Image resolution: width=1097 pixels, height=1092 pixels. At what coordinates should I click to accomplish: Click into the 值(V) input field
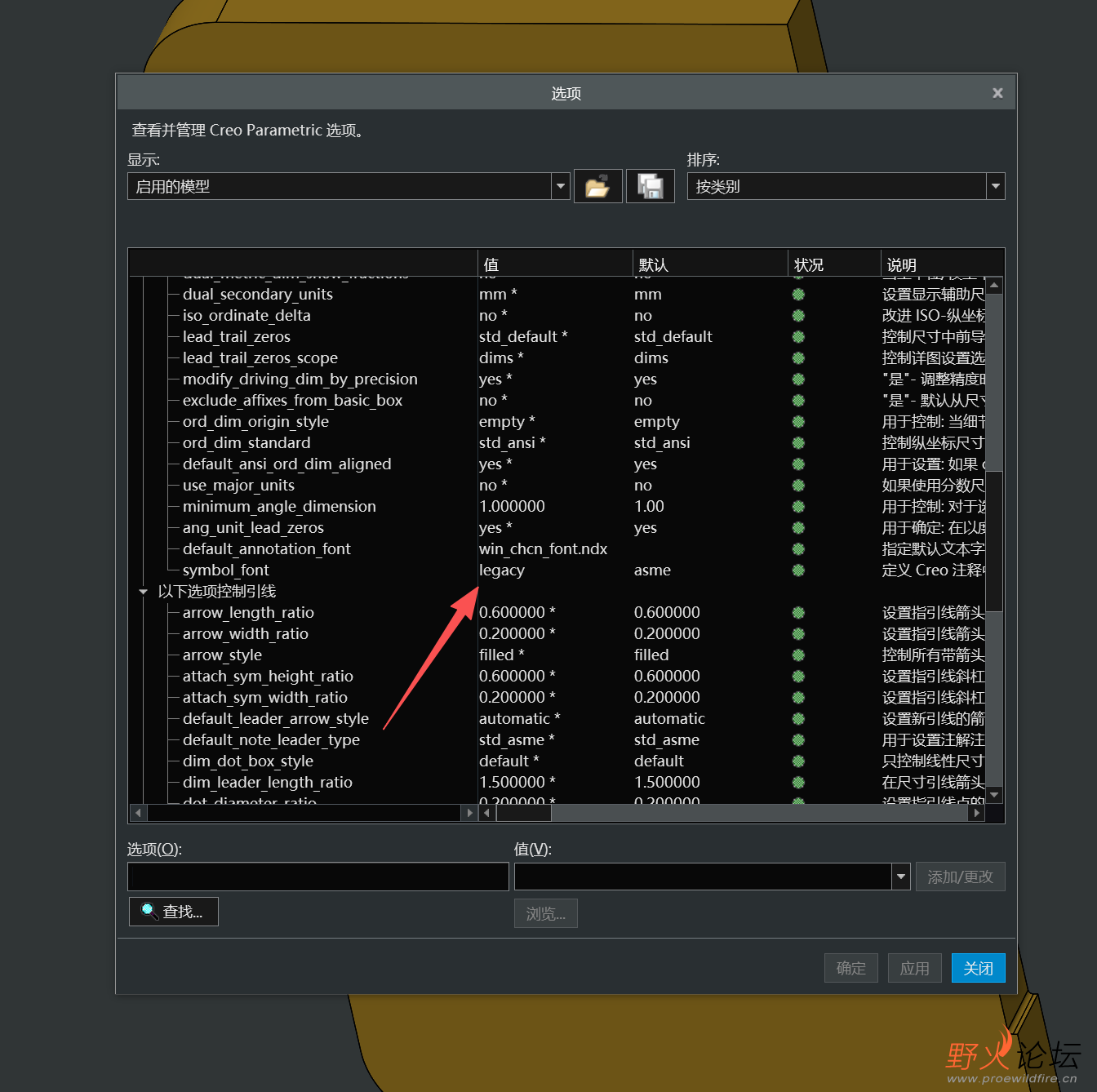click(703, 877)
